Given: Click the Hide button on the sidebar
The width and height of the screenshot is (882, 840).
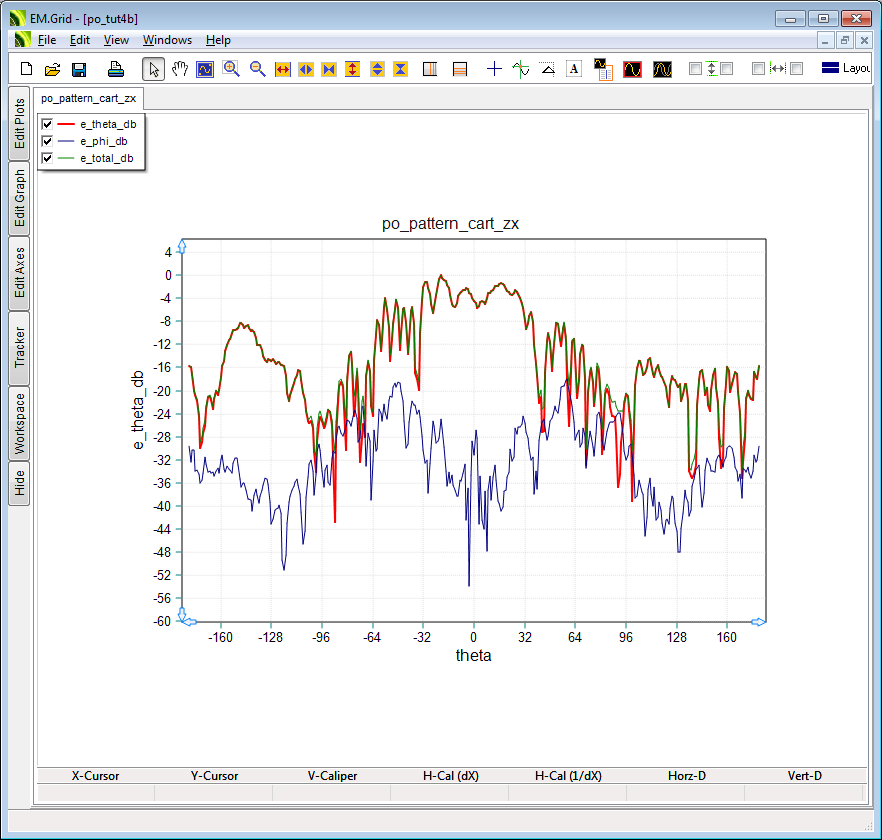Looking at the screenshot, I should click(19, 484).
